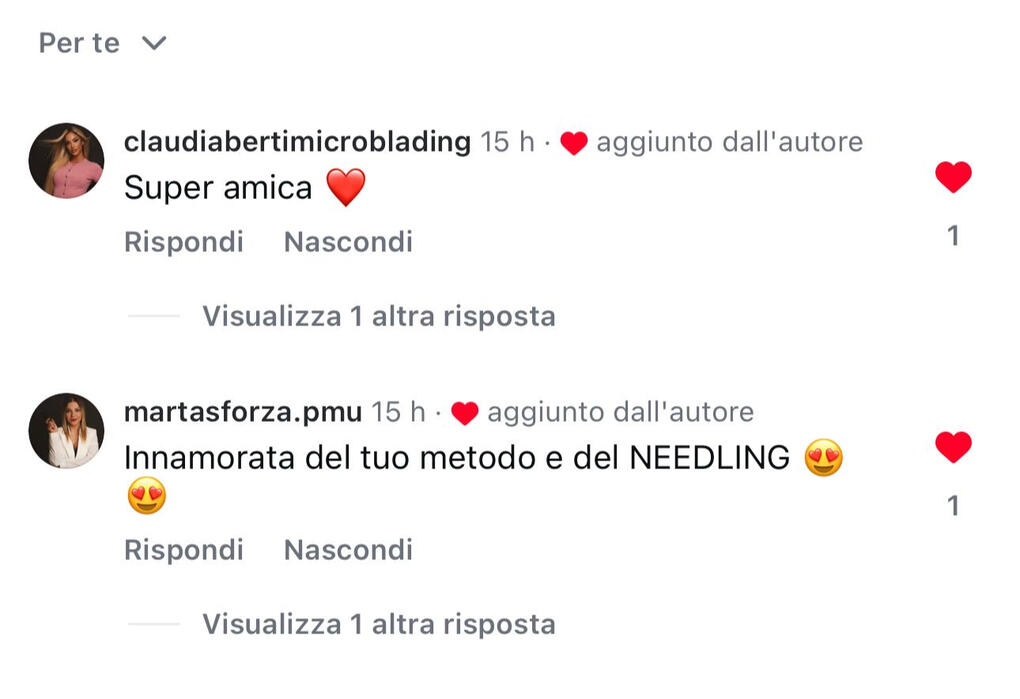Open martasforza.pmu's profile avatar
The height and width of the screenshot is (699, 1020).
tap(66, 430)
